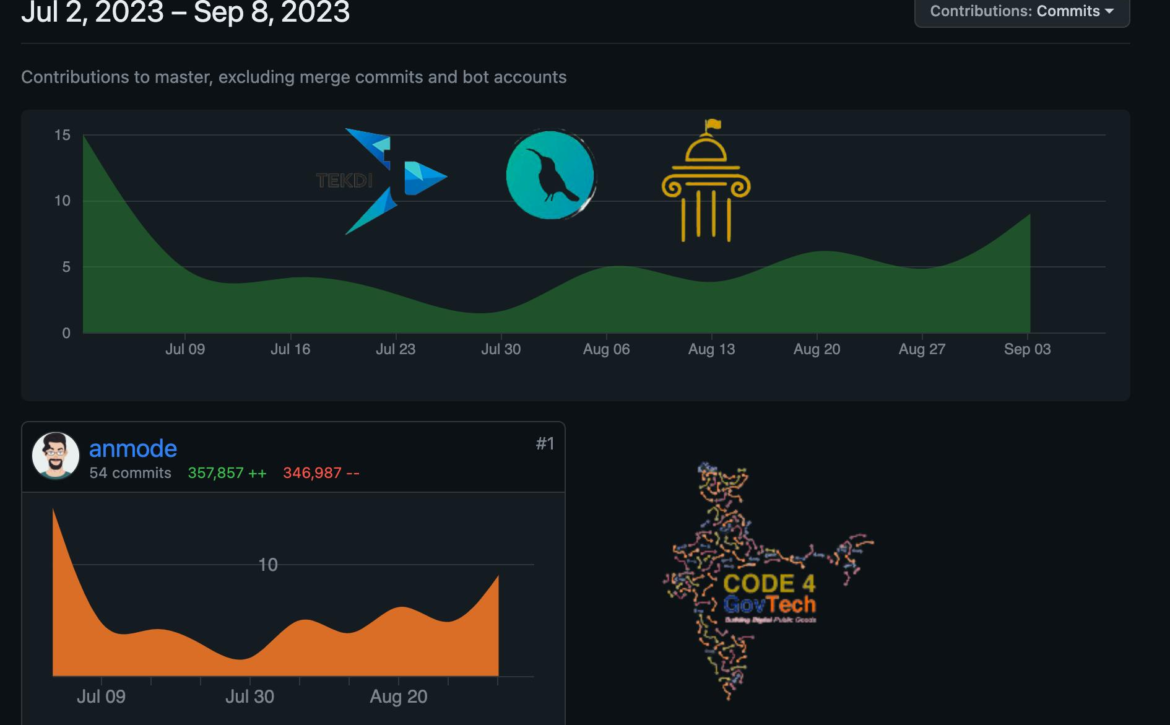Open the anmode username link

coord(133,449)
